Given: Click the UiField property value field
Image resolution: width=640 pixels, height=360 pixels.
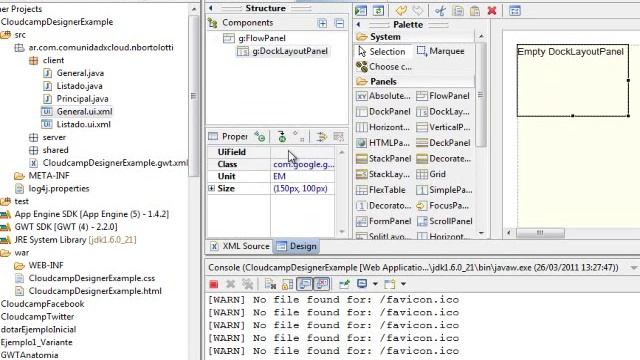Looking at the screenshot, I should pyautogui.click(x=302, y=152).
